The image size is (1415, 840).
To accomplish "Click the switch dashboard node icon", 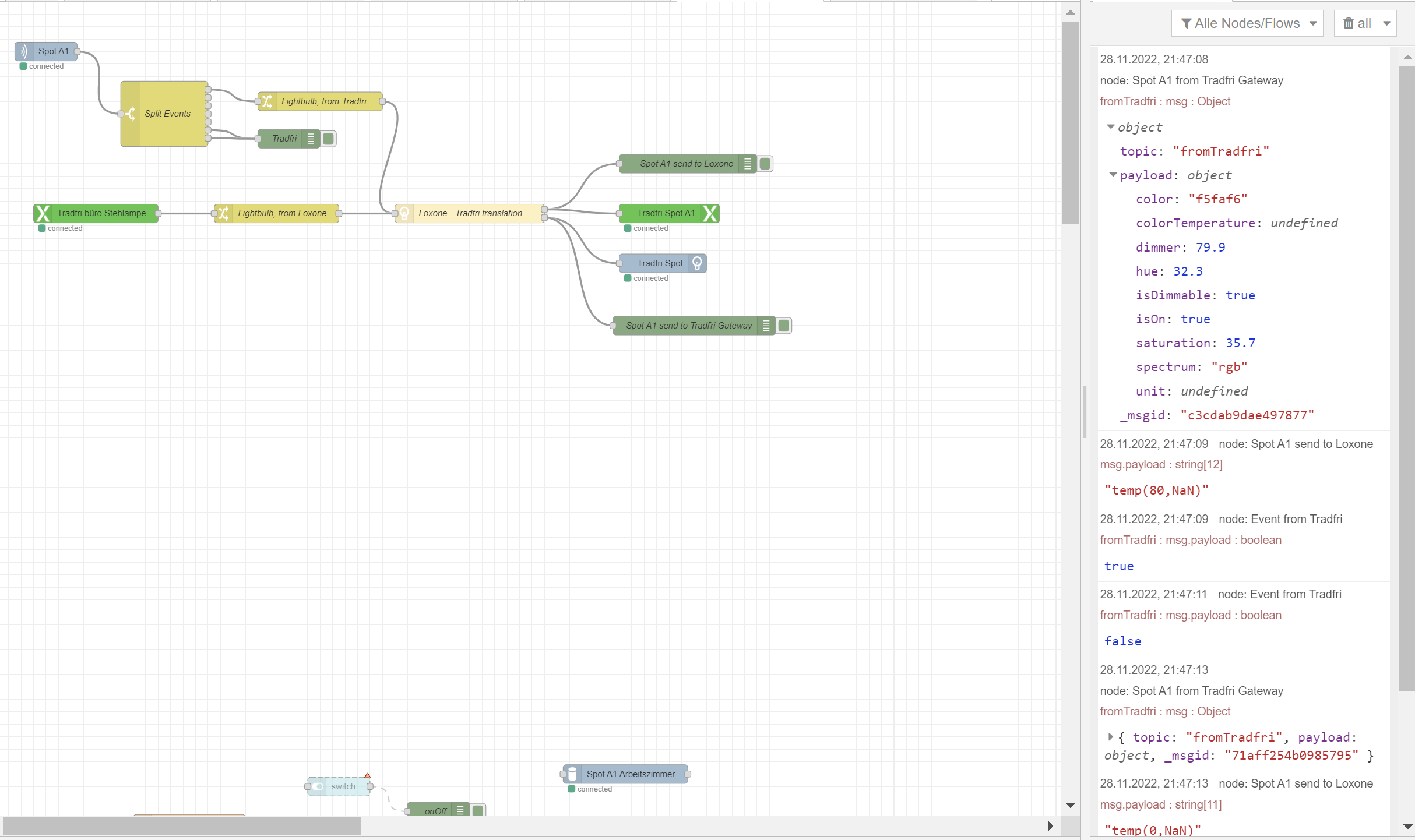I will [x=318, y=786].
